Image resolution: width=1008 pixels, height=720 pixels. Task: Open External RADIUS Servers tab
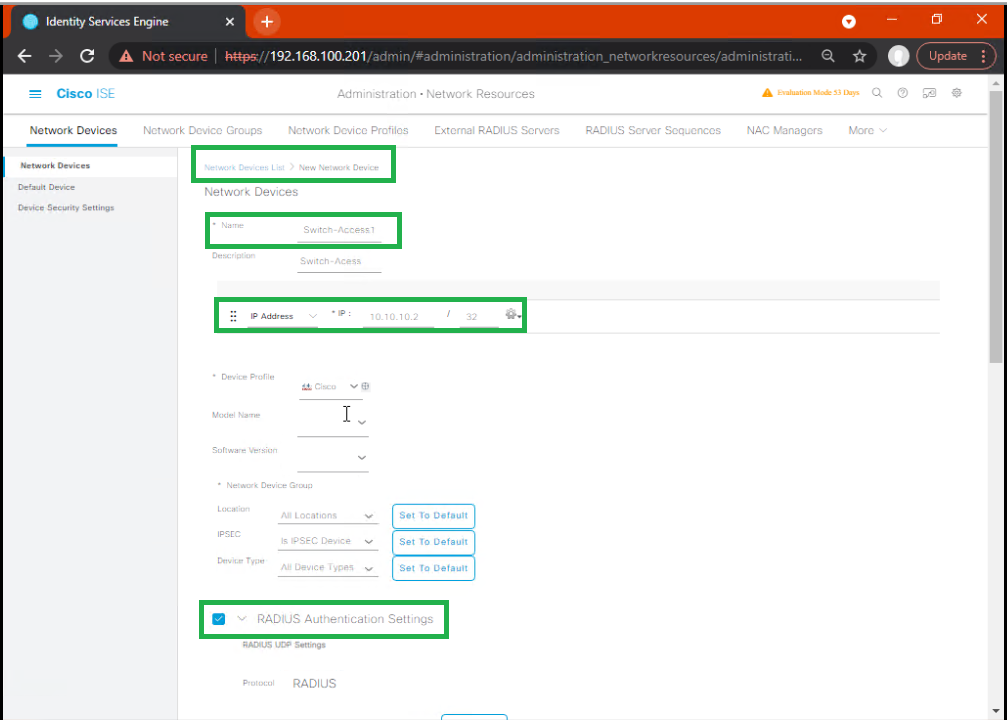pos(497,130)
